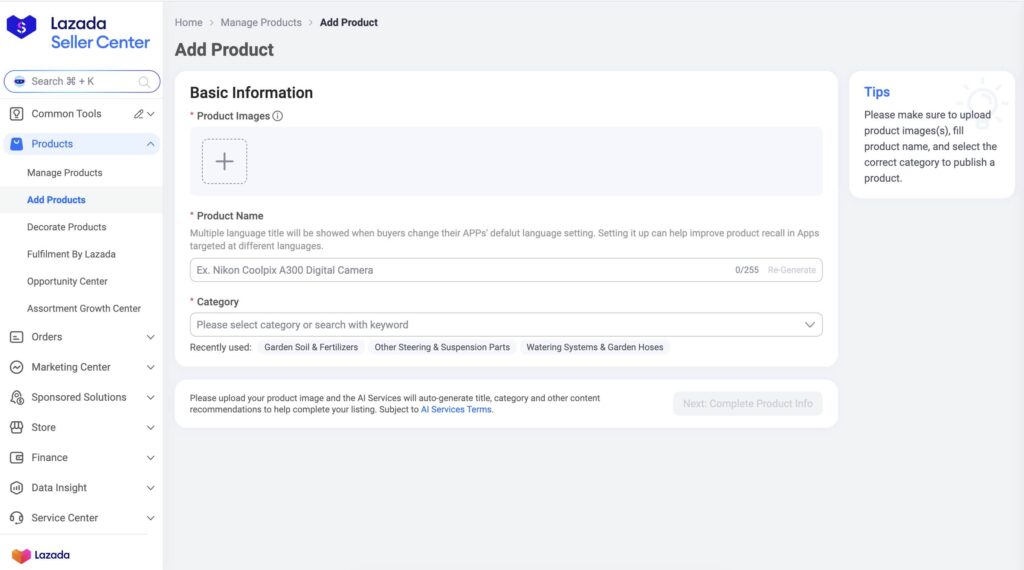Viewport: 1024px width, 570px height.
Task: Click the Lazada Seller Center shield logo
Action: point(22,27)
